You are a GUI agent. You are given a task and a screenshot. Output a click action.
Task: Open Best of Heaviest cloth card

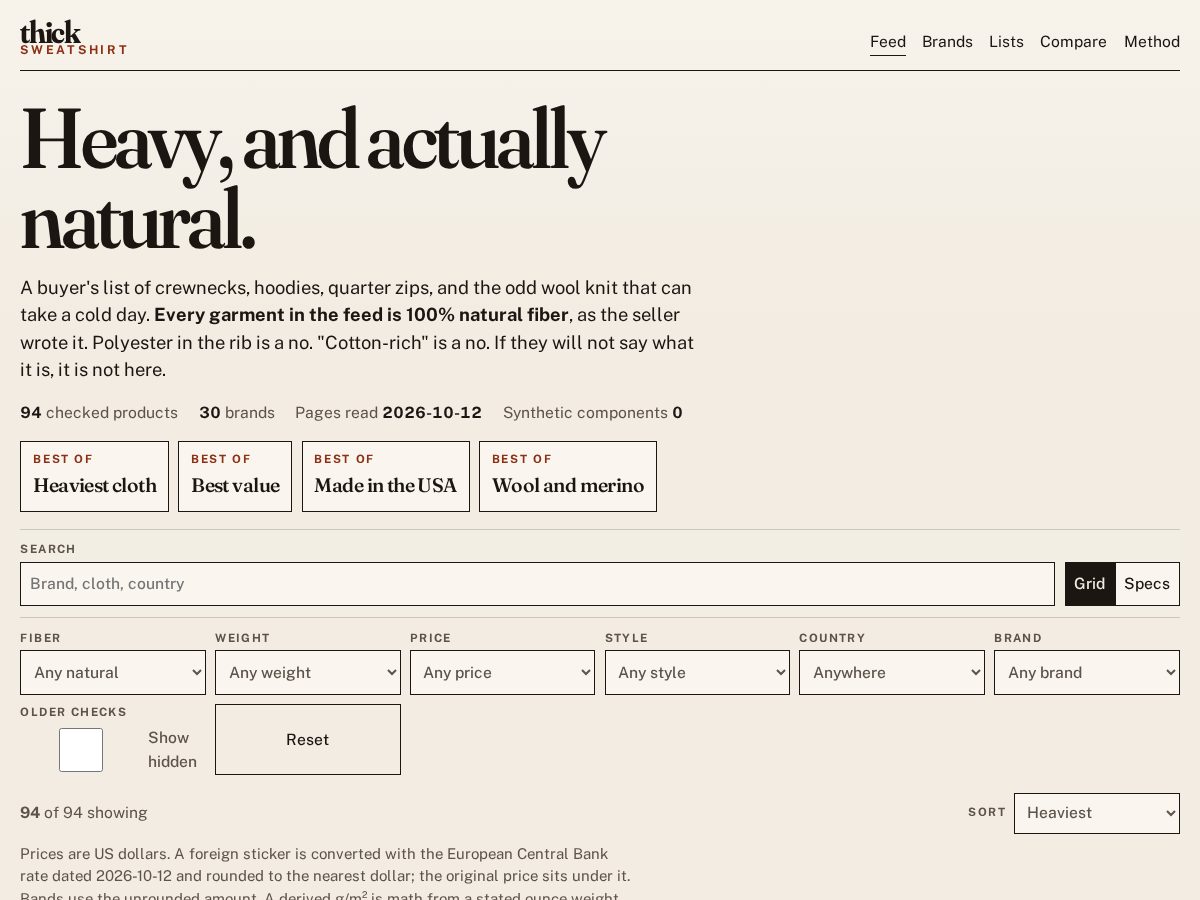click(x=94, y=476)
